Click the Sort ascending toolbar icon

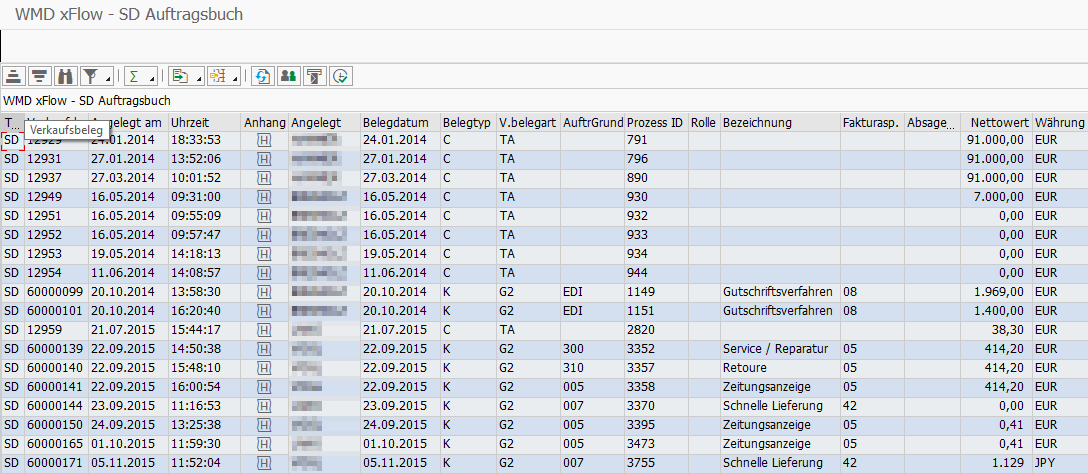(x=15, y=76)
